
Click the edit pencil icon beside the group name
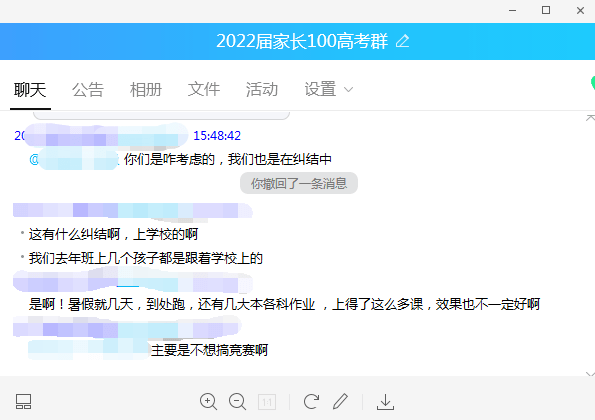[x=403, y=41]
